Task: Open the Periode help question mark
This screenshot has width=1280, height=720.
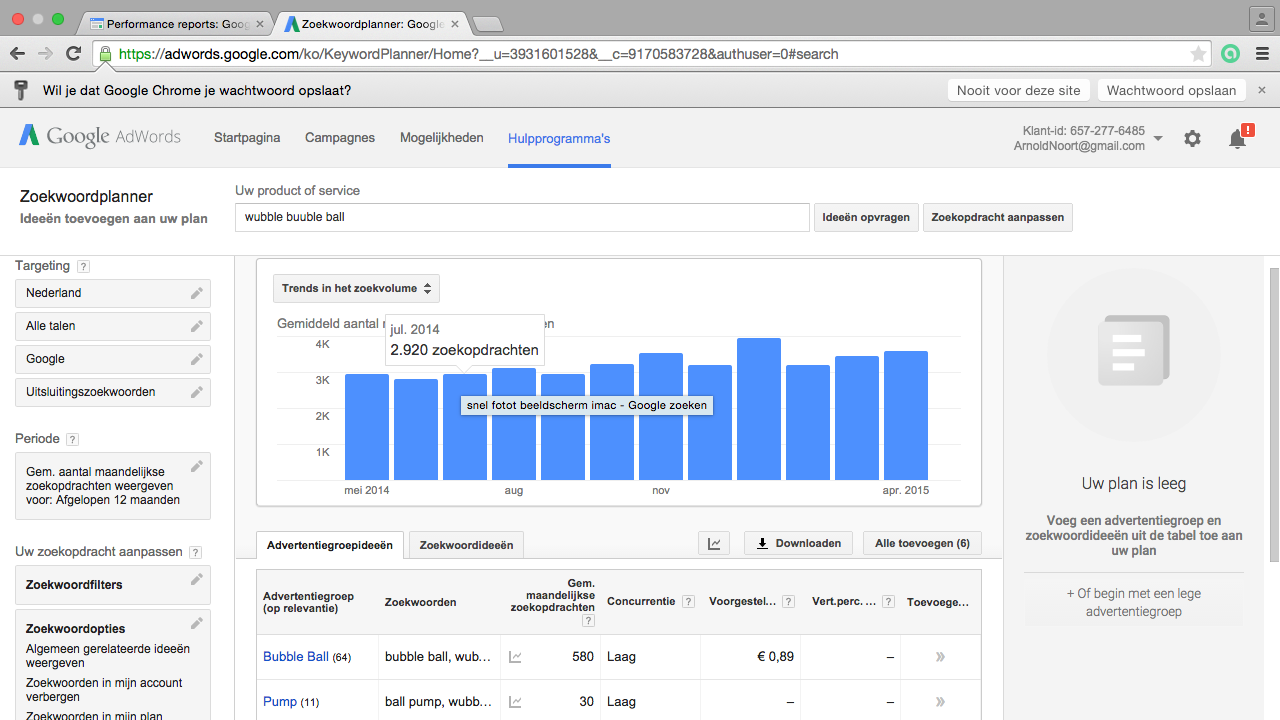Action: click(72, 439)
